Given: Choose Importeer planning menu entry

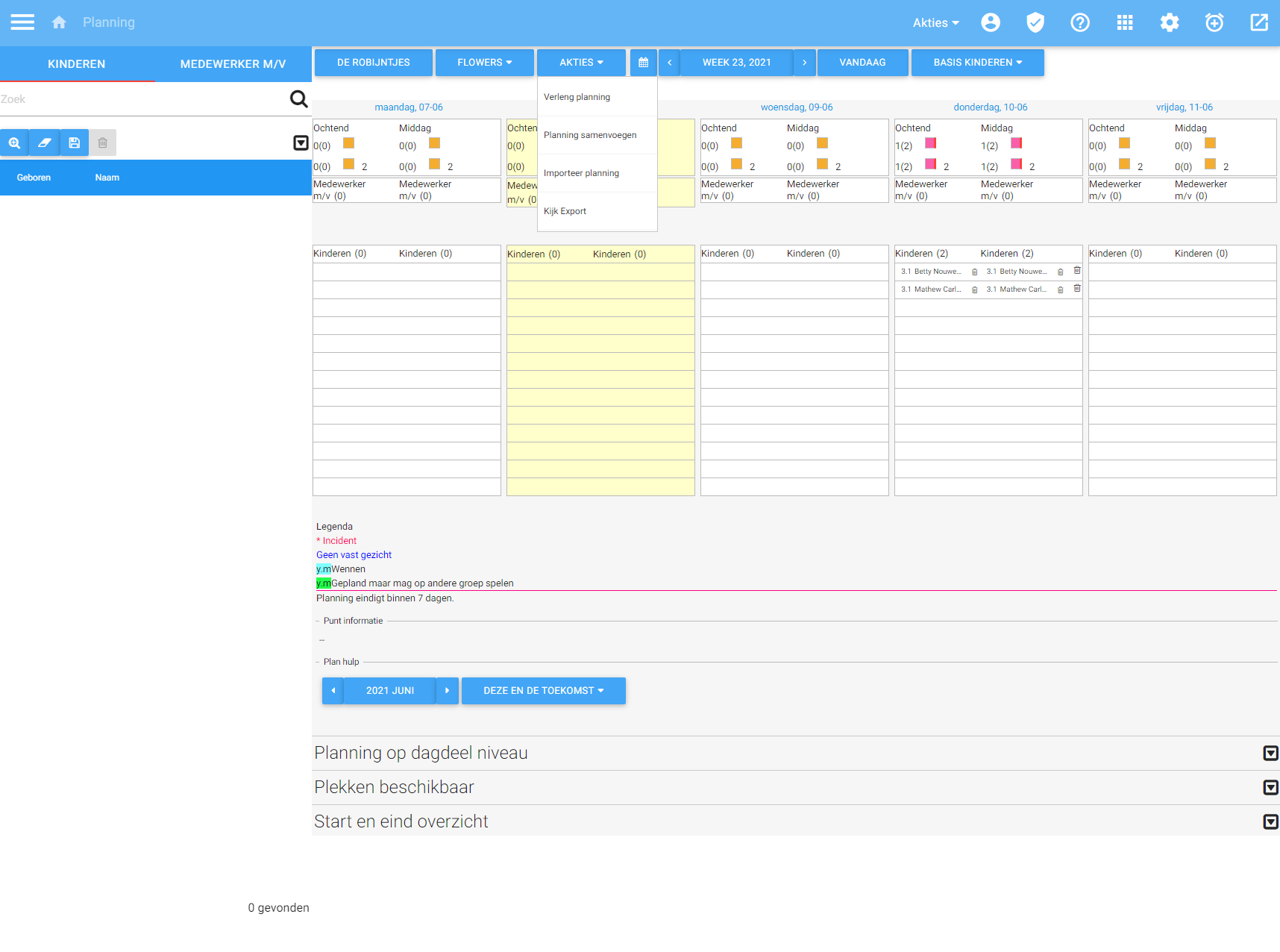Looking at the screenshot, I should 581,173.
